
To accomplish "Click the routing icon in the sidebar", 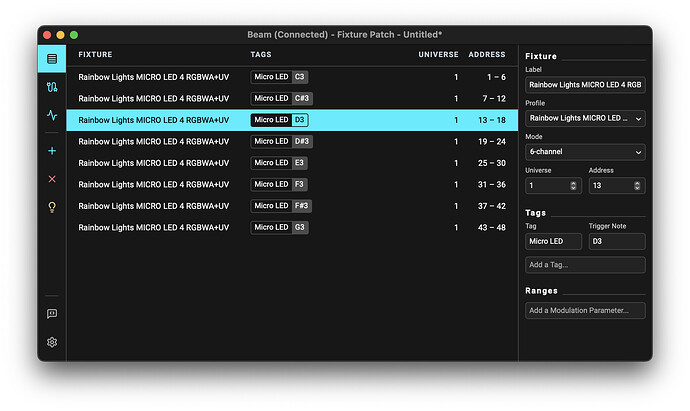I will 52,87.
